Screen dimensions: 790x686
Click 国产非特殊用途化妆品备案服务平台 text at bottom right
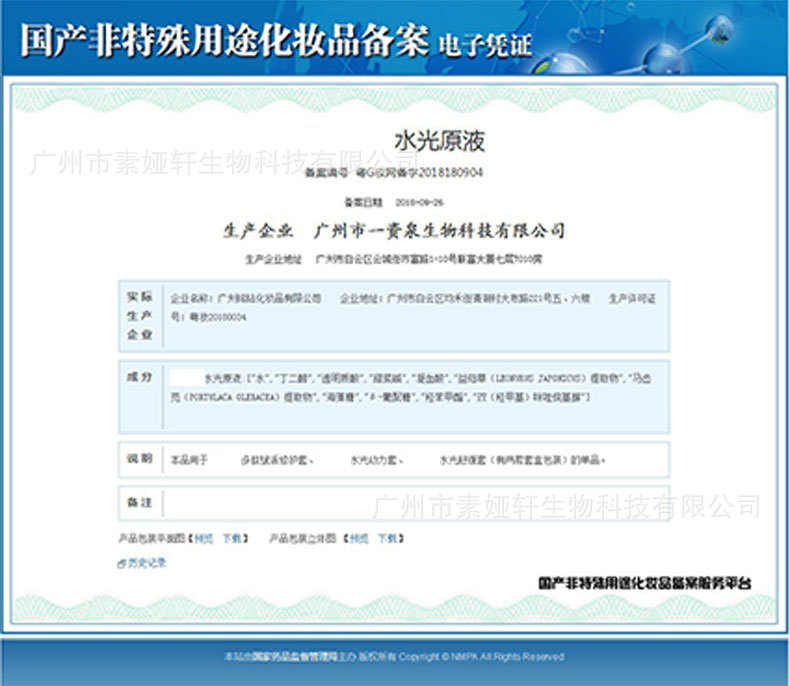click(x=644, y=583)
